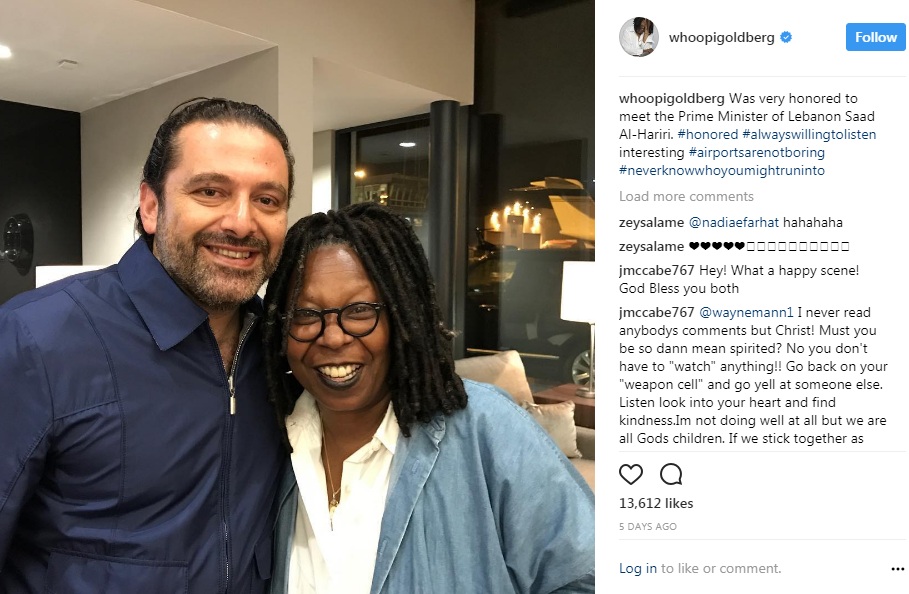Image resolution: width=909 pixels, height=594 pixels.
Task: Click the verified badge beside whoopigoldberg
Action: pos(786,37)
